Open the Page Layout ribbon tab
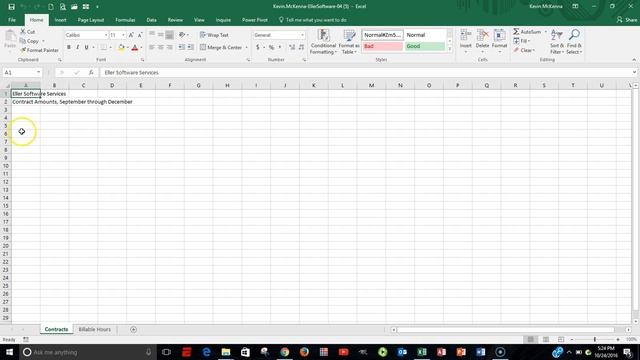Screen dimensions: 640x360 pyautogui.click(x=91, y=20)
